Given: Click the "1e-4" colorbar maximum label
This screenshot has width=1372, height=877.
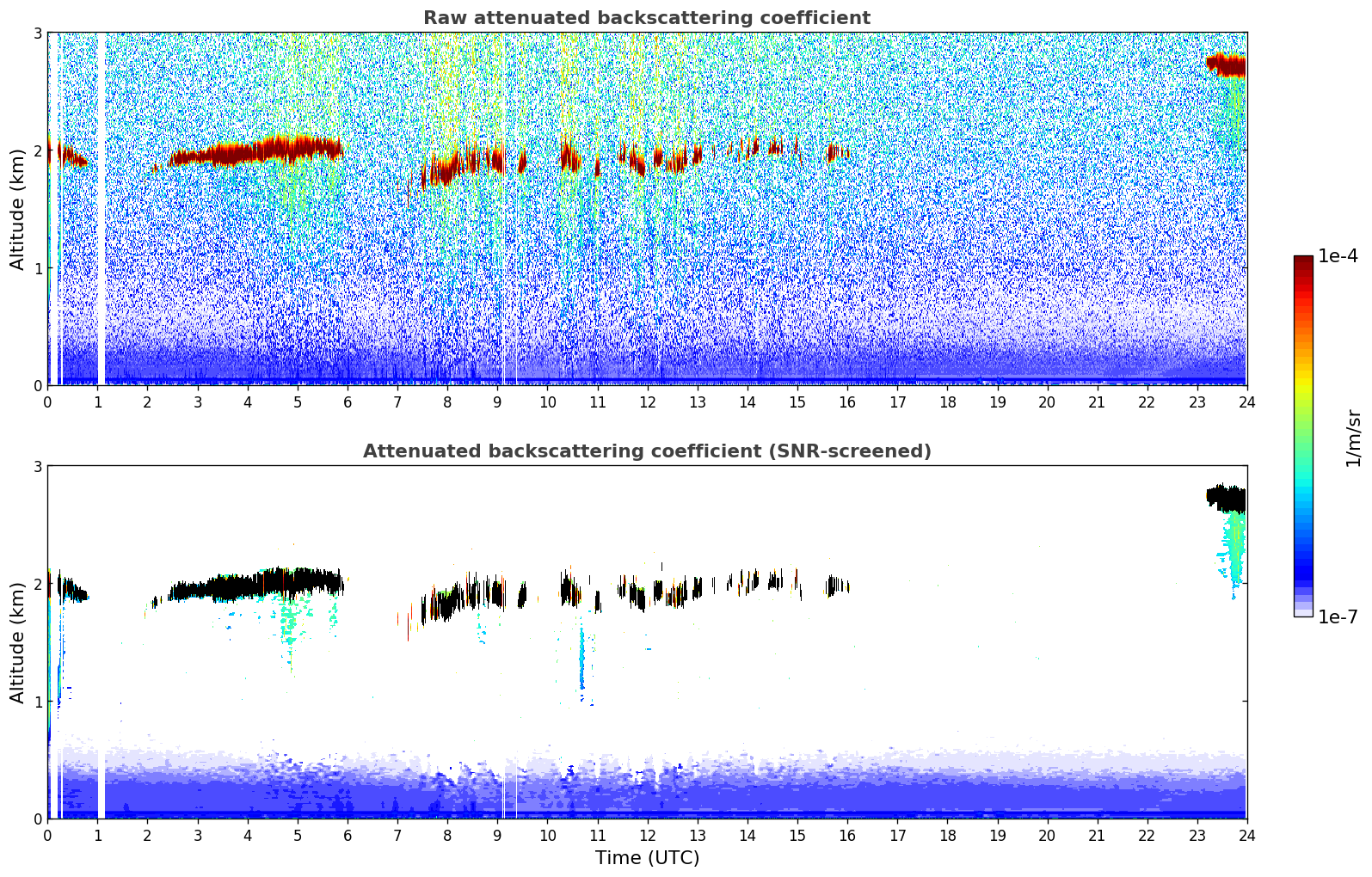Looking at the screenshot, I should pos(1338,256).
